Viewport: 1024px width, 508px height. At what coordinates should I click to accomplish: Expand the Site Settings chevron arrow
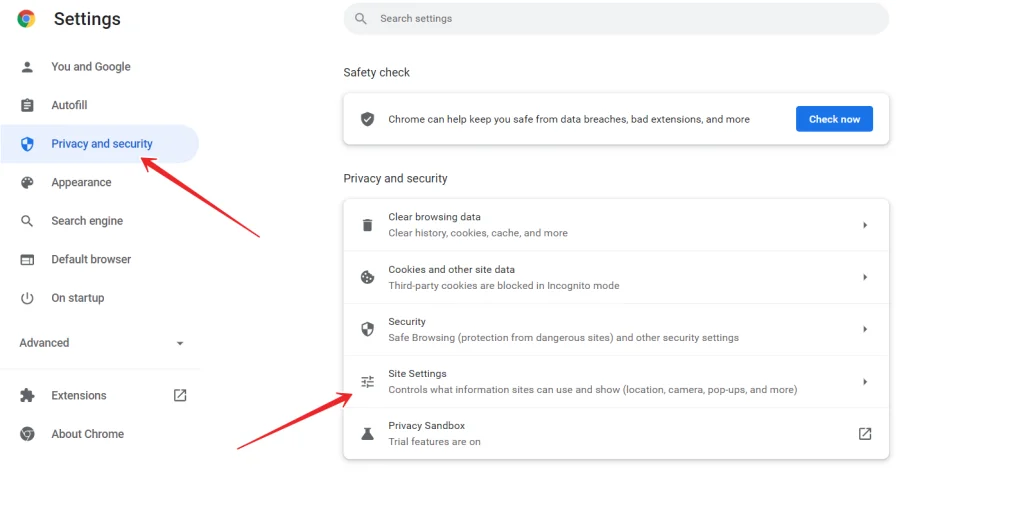(x=865, y=381)
